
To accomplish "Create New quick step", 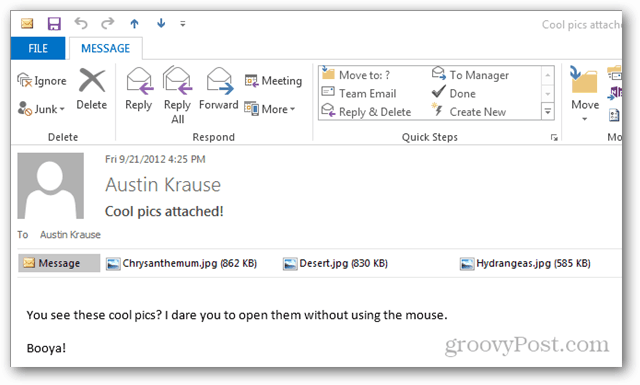I will 469,111.
